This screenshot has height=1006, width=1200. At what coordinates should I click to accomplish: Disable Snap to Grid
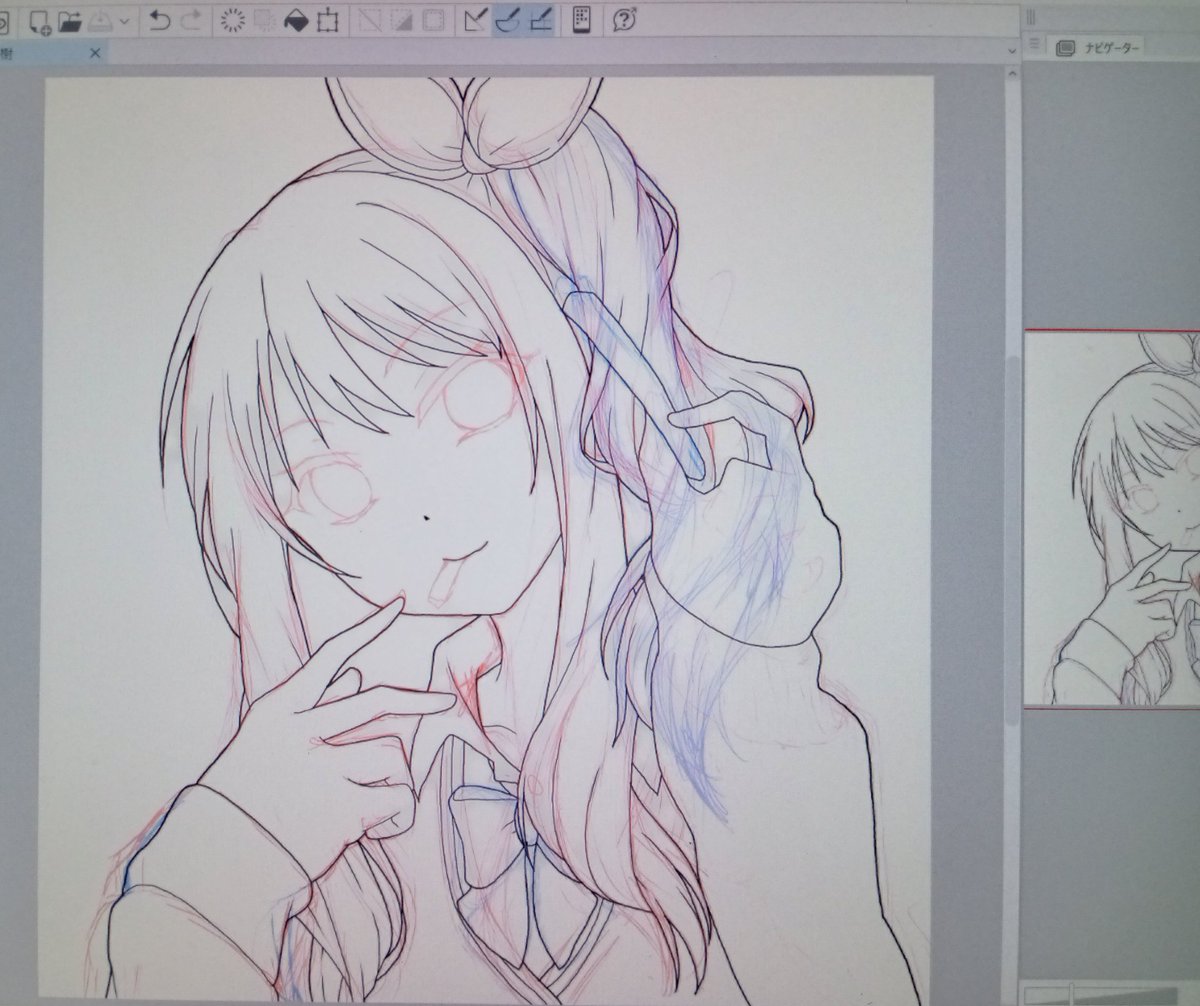point(540,19)
